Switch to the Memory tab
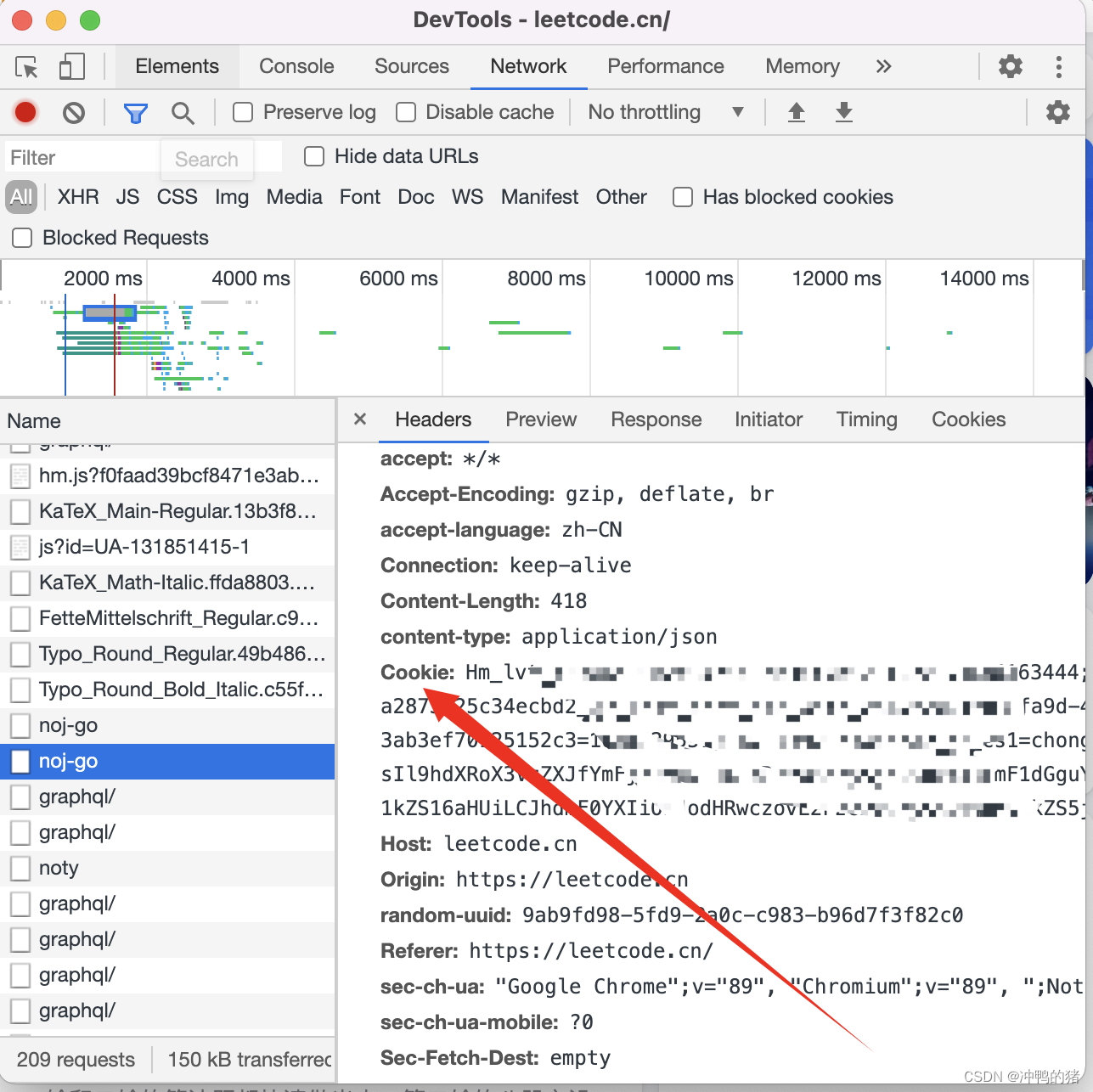 click(x=803, y=66)
